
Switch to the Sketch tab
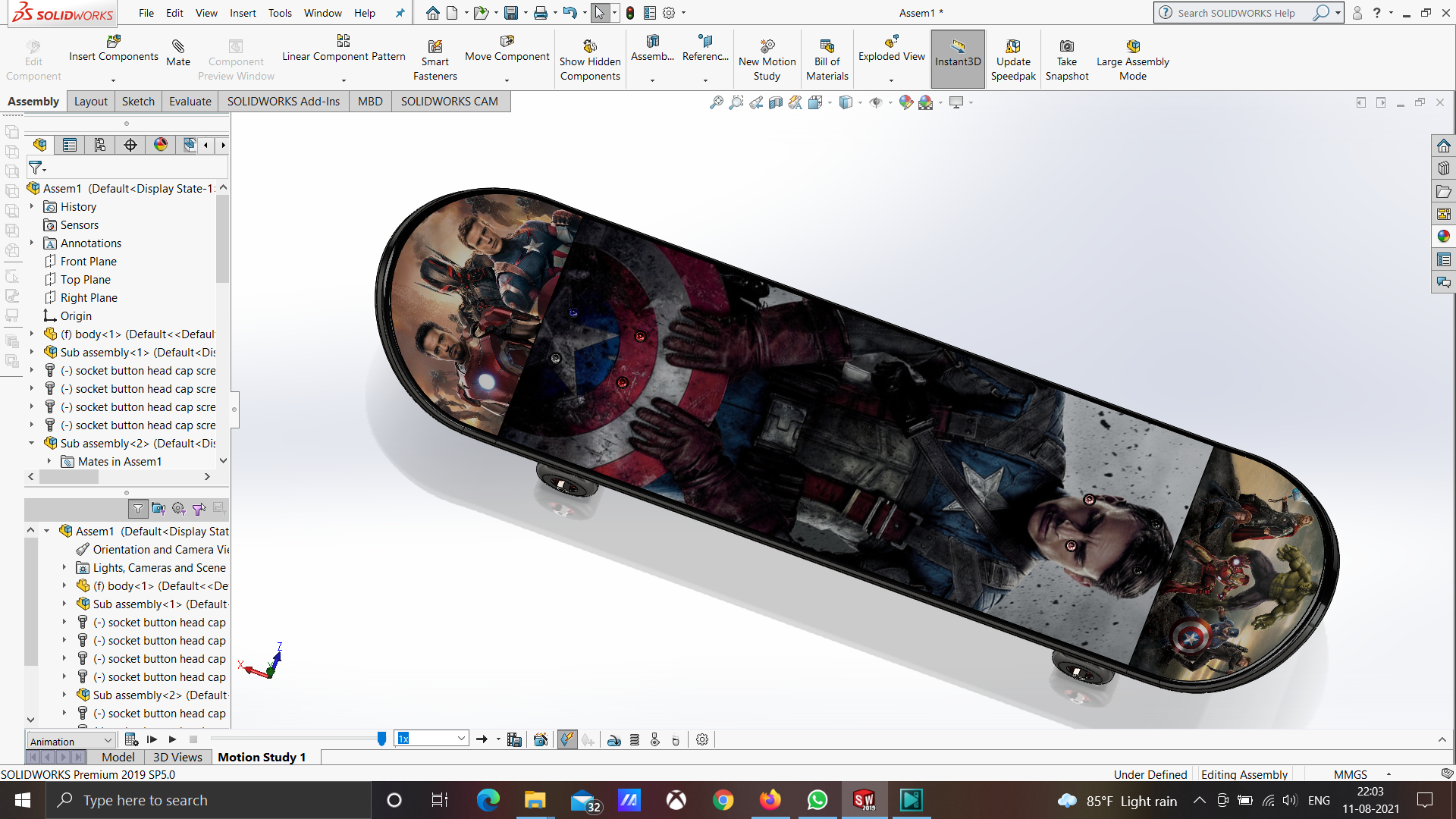[x=138, y=102]
